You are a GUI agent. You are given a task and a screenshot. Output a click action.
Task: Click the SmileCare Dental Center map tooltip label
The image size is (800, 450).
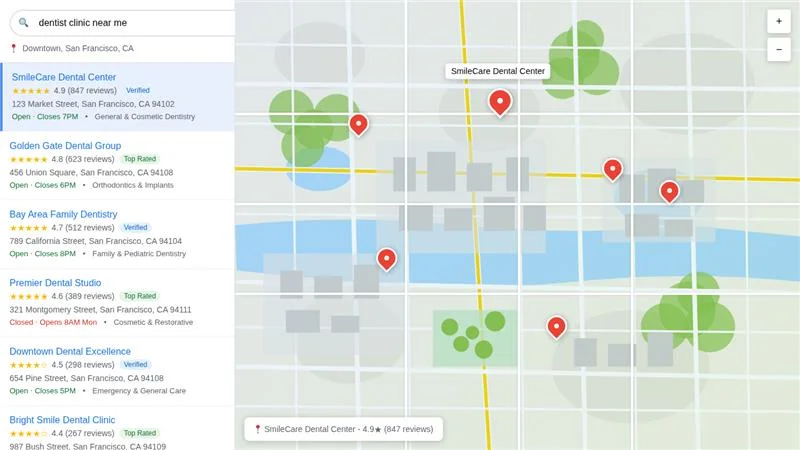tap(498, 71)
